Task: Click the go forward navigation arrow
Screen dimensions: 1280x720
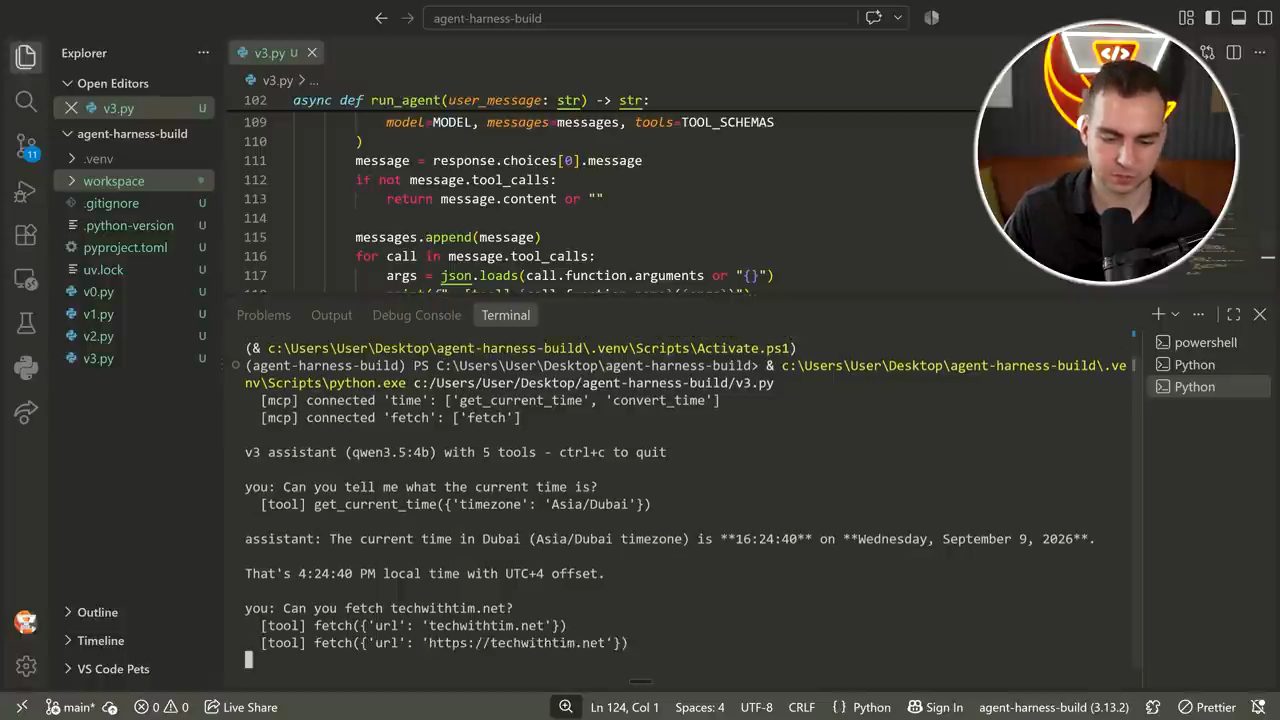Action: pos(407,18)
